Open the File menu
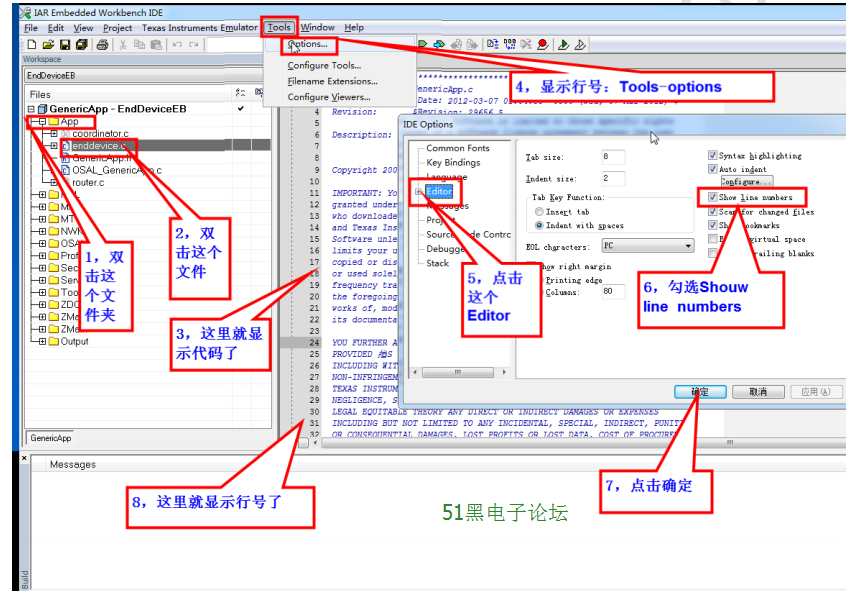The image size is (851, 591). (x=31, y=28)
